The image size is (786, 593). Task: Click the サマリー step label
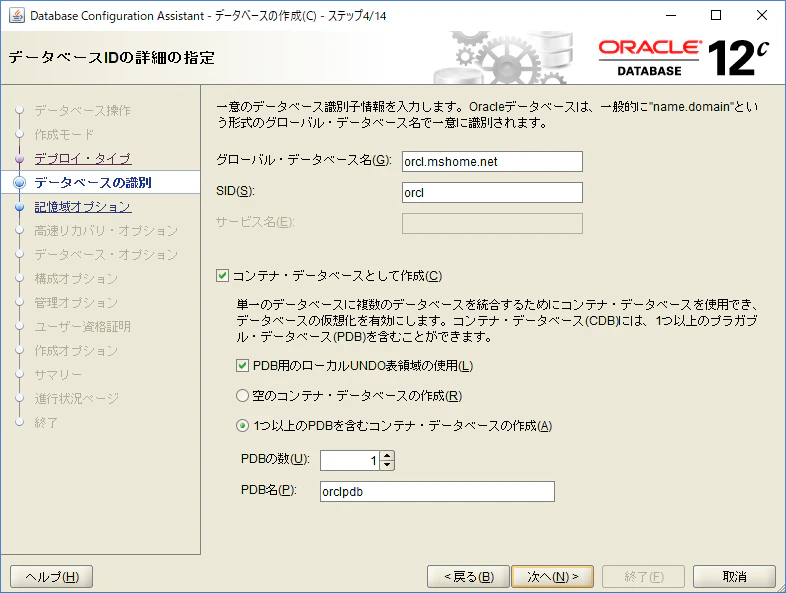coord(58,374)
